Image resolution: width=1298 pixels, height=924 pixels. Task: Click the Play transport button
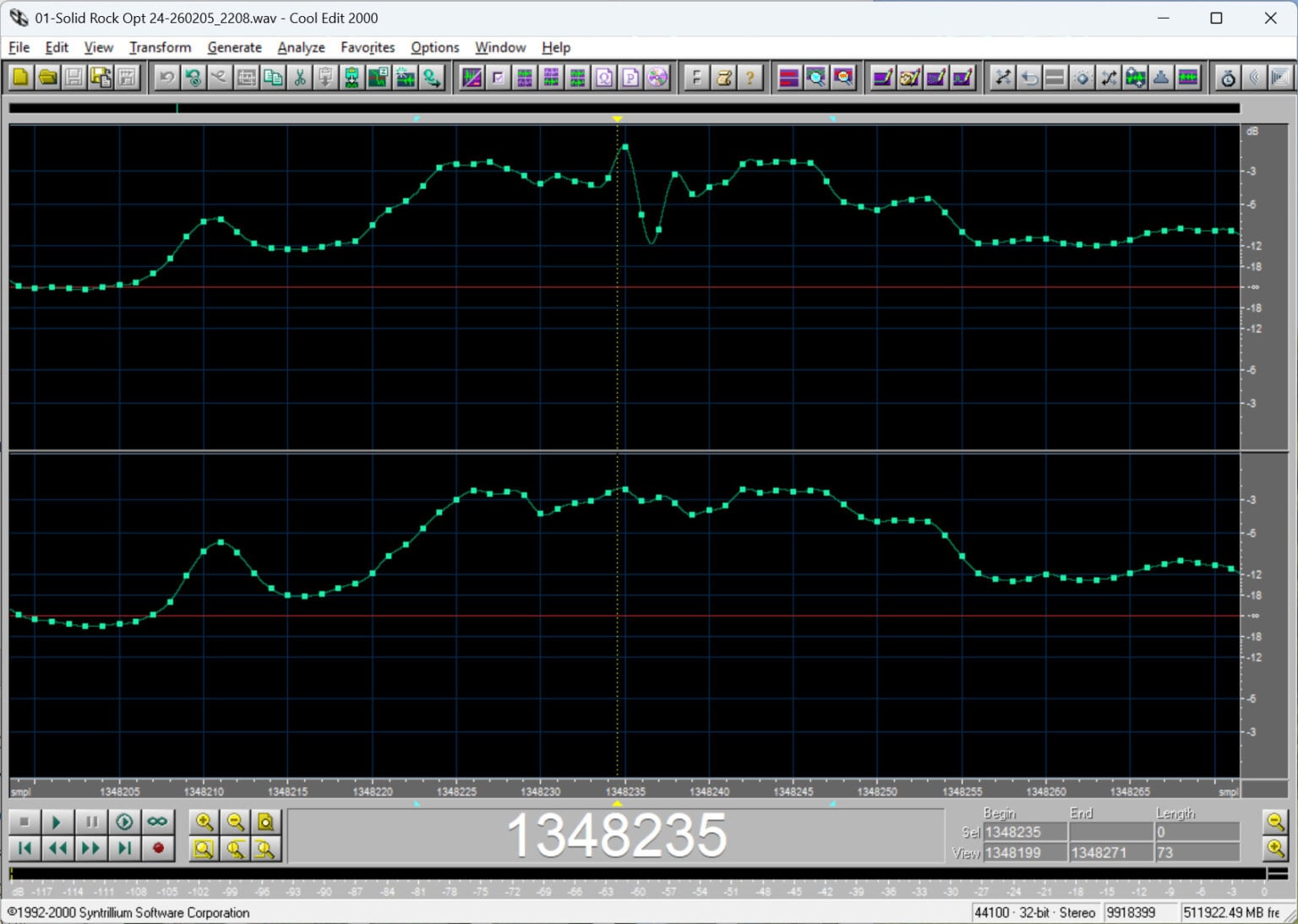click(x=57, y=822)
